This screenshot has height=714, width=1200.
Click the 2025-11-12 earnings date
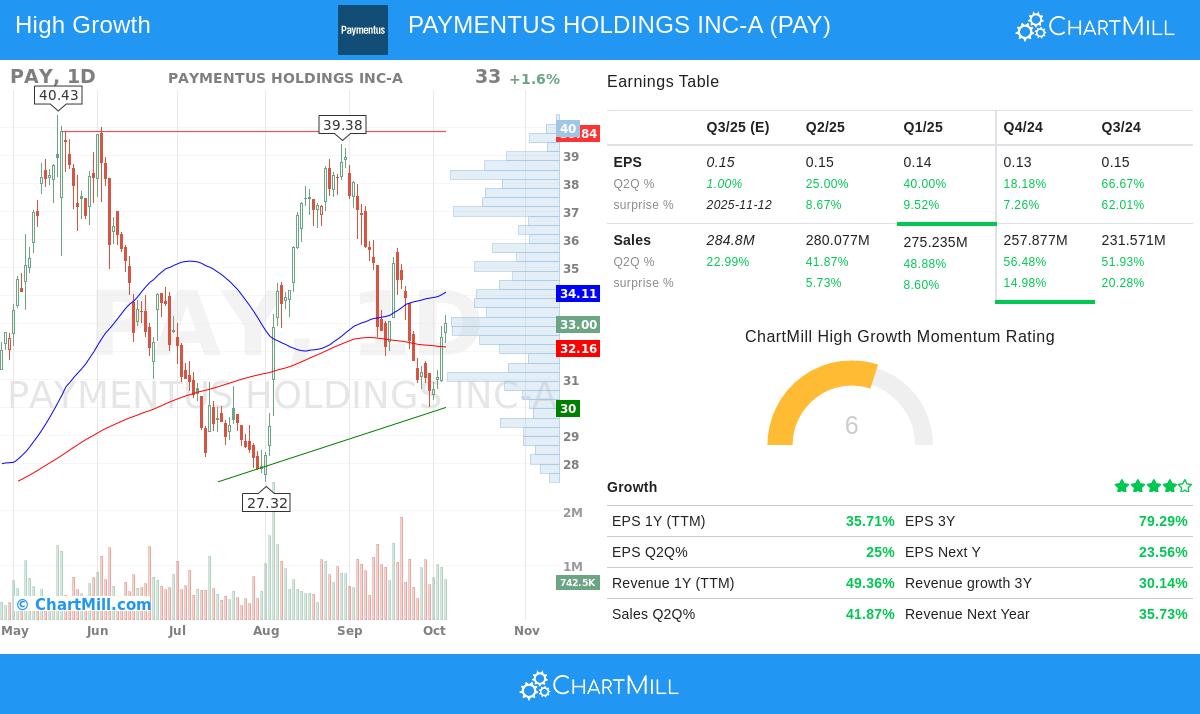point(738,205)
